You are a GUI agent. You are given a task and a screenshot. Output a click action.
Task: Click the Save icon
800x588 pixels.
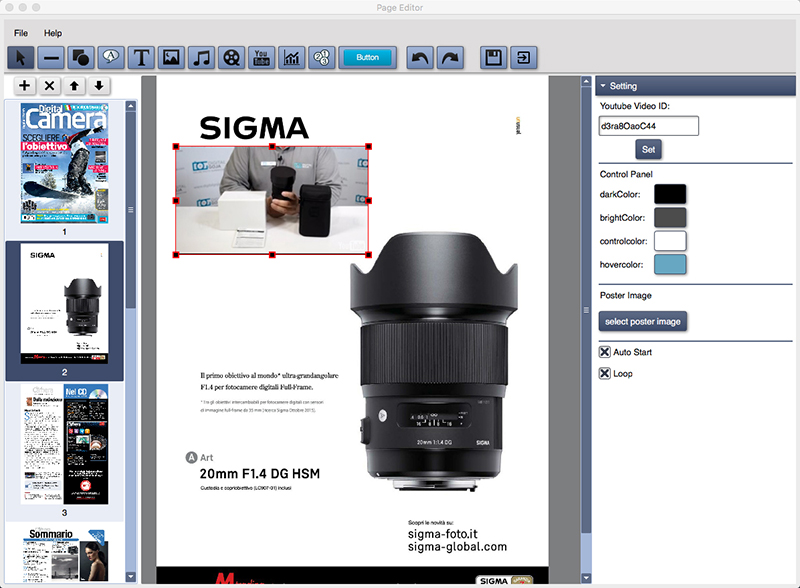click(x=491, y=57)
